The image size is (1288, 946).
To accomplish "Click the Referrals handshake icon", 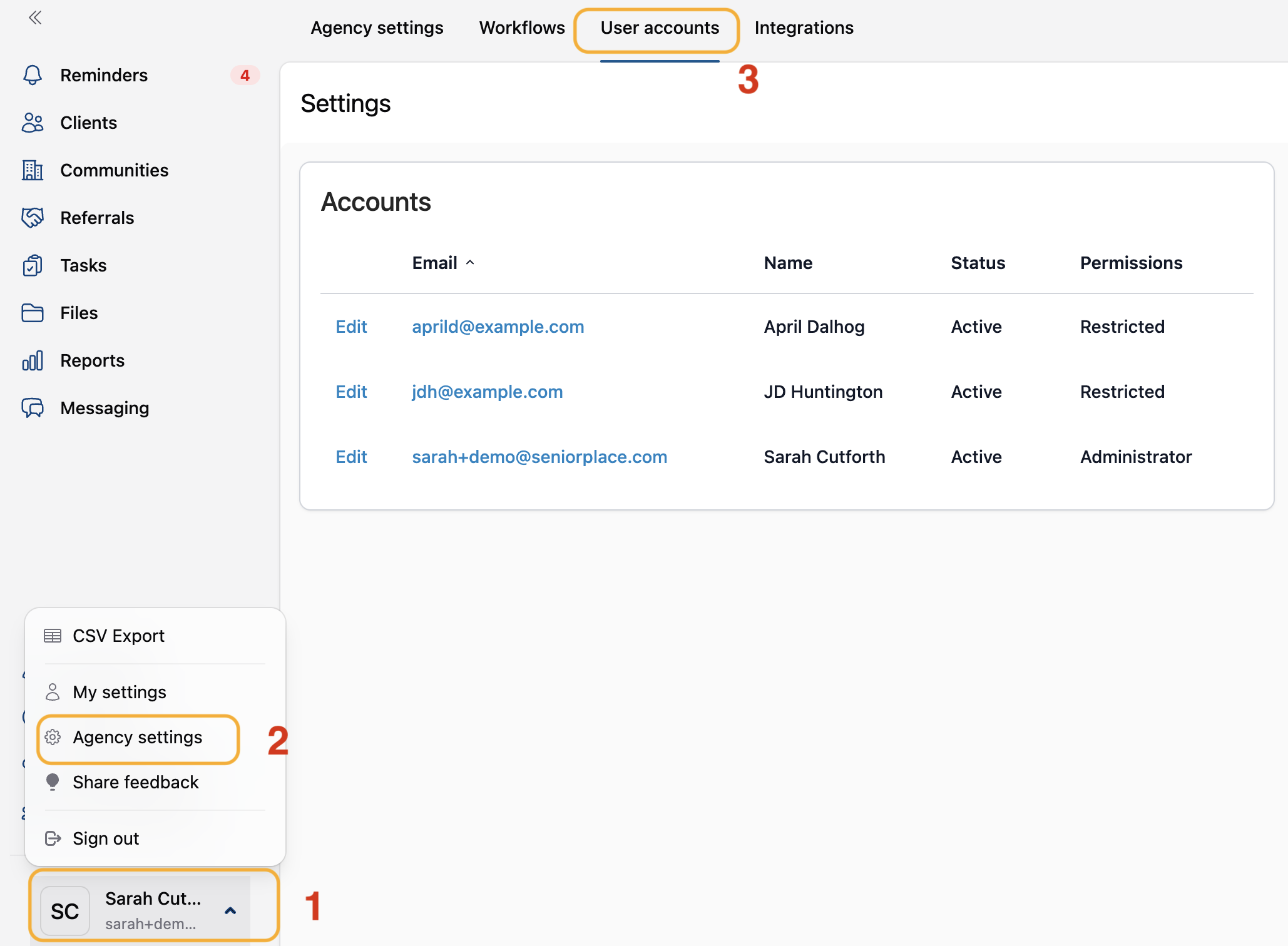I will point(33,218).
